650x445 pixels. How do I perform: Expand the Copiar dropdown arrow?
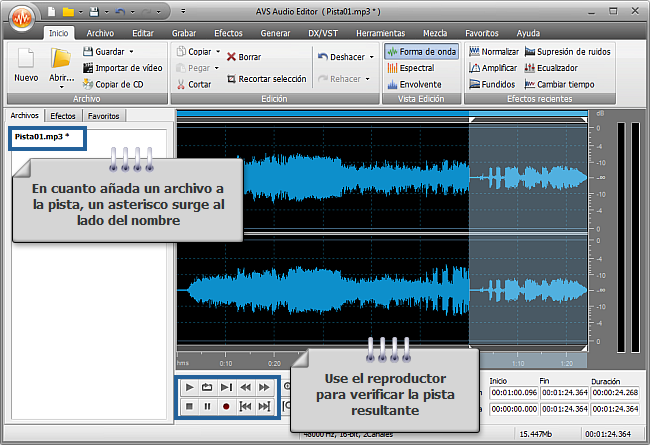pos(218,52)
